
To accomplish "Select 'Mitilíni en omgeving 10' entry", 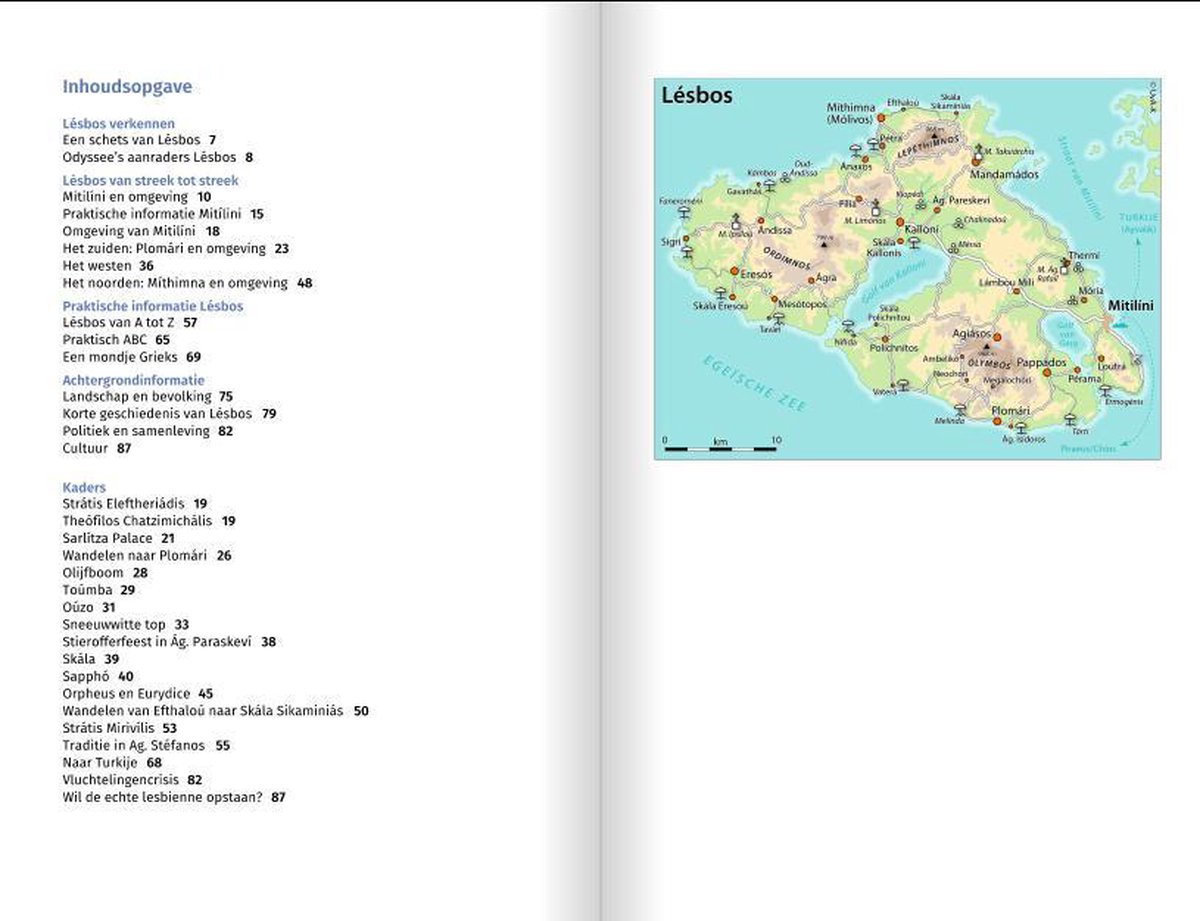I will [x=137, y=197].
